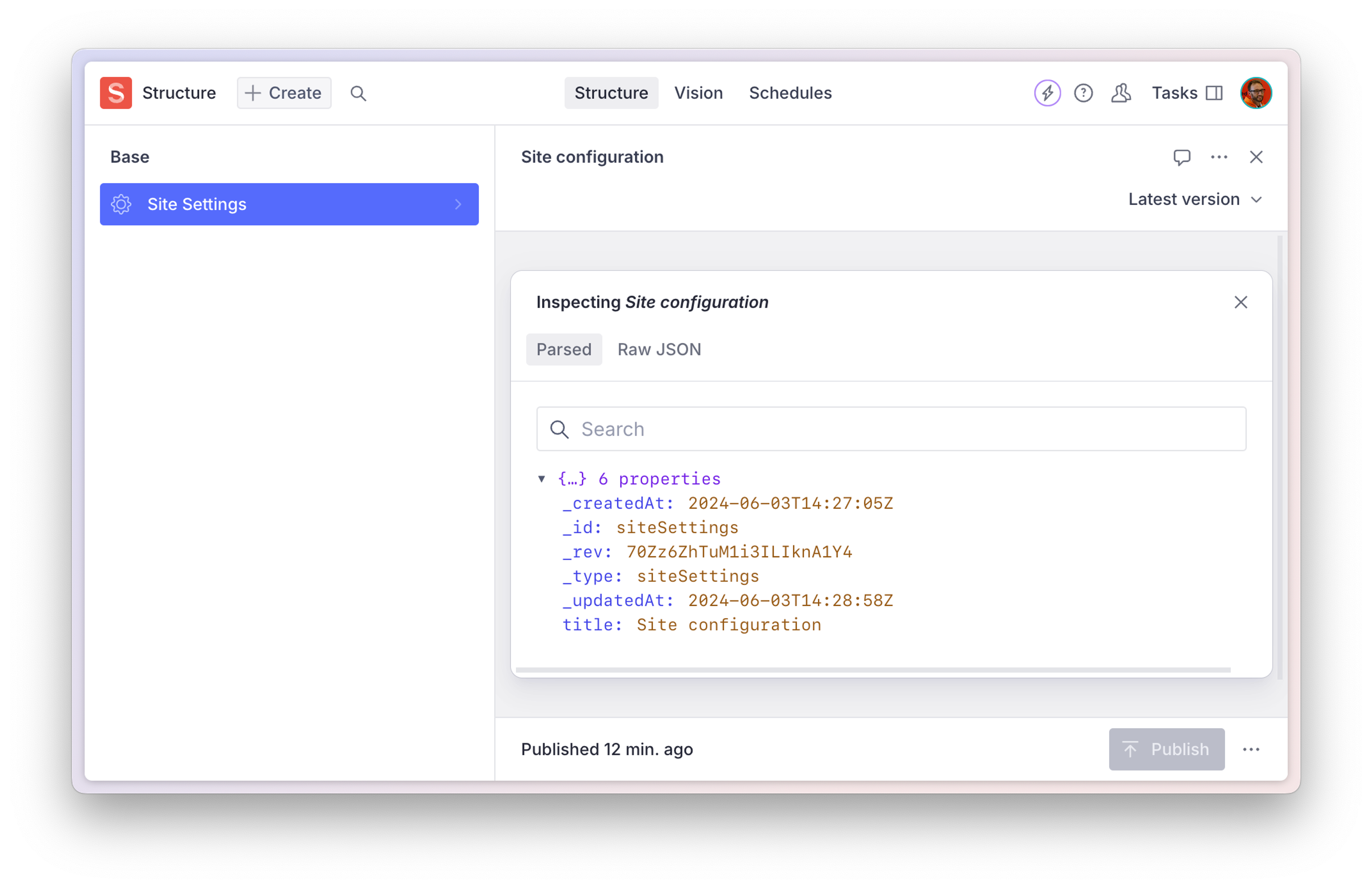Open document comments speech bubble icon
Viewport: 1372px width, 888px height.
point(1182,157)
